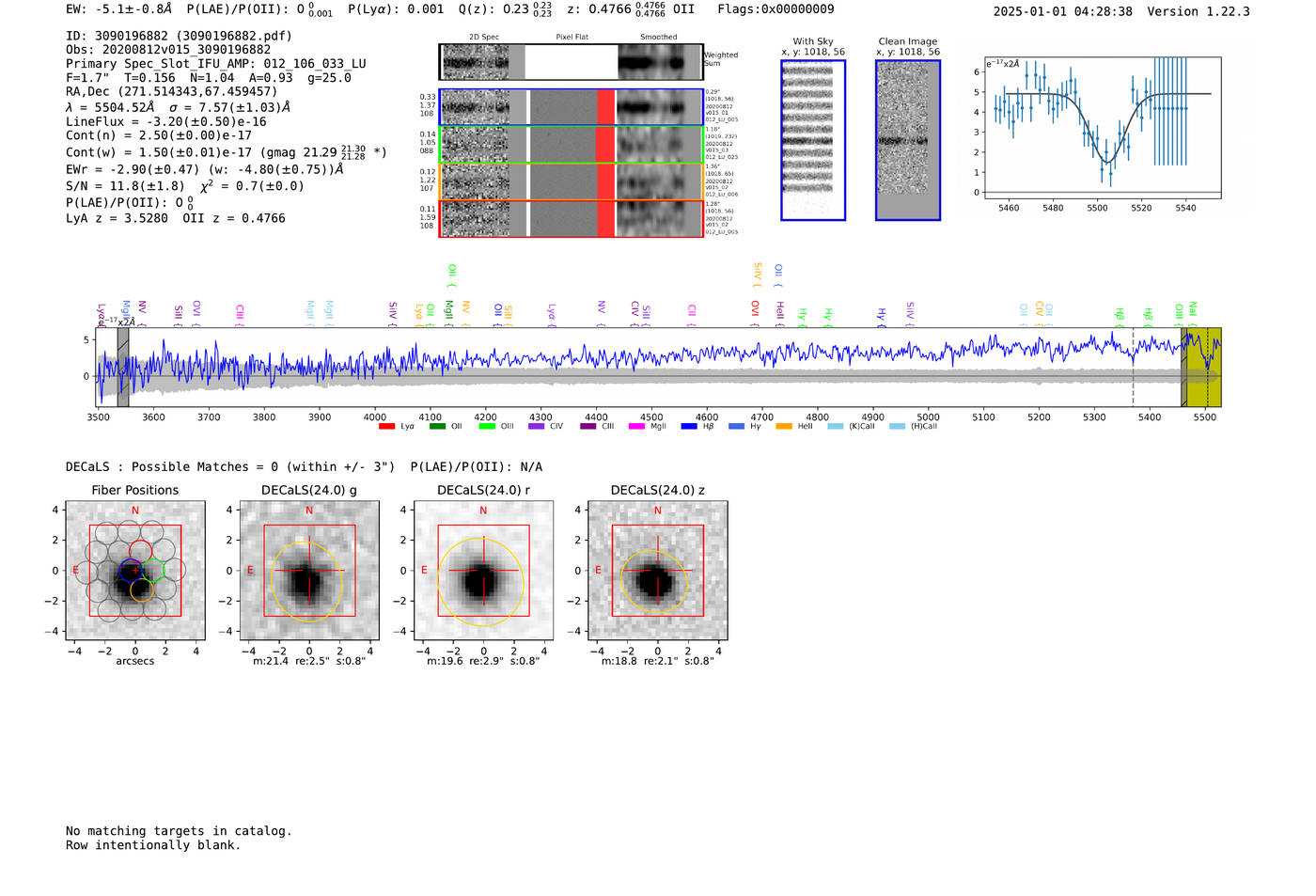Select the blue-bordered fiber spectrum row

(x=571, y=107)
